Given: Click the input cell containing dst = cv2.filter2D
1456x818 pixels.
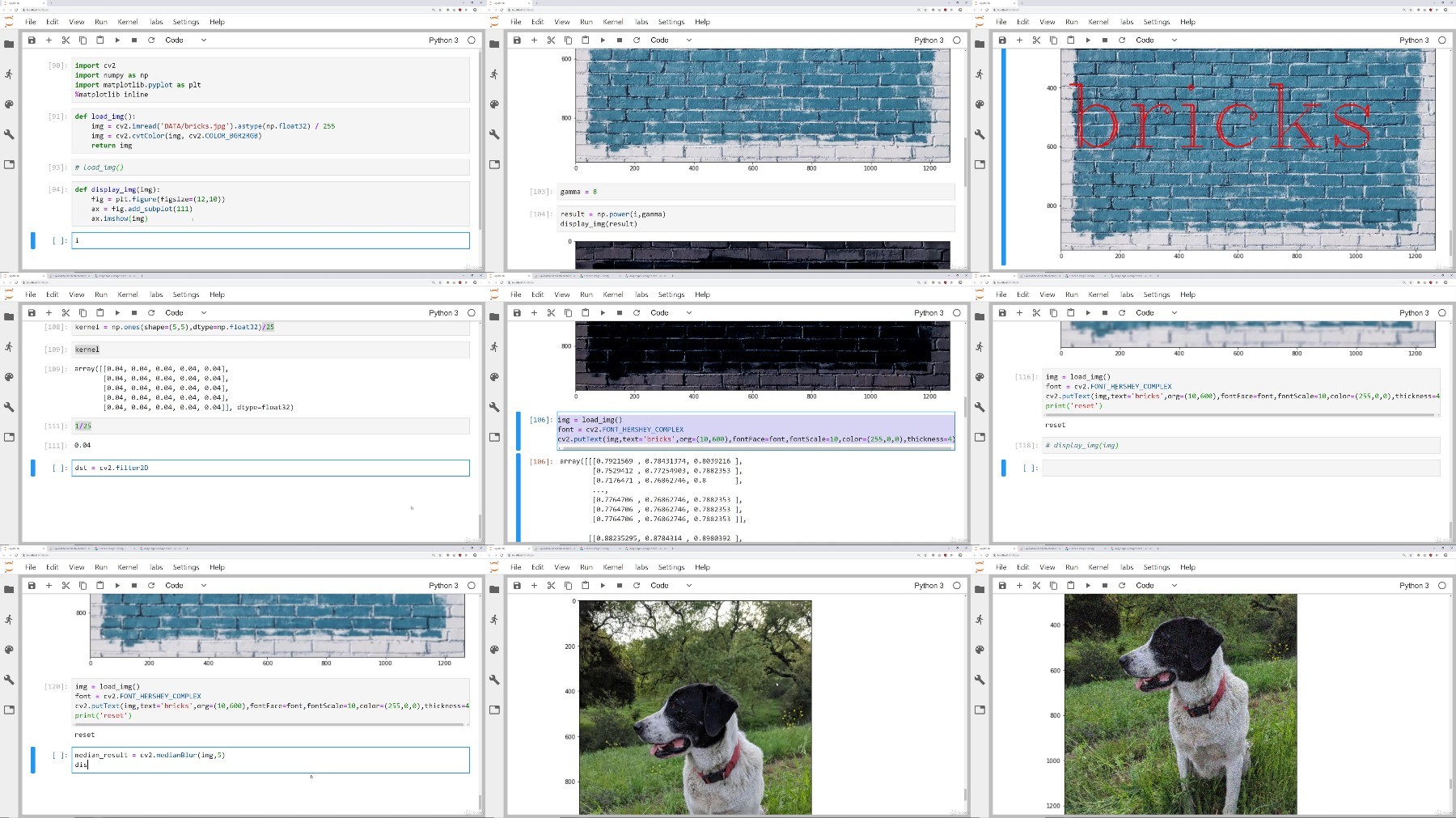Looking at the screenshot, I should click(x=270, y=468).
